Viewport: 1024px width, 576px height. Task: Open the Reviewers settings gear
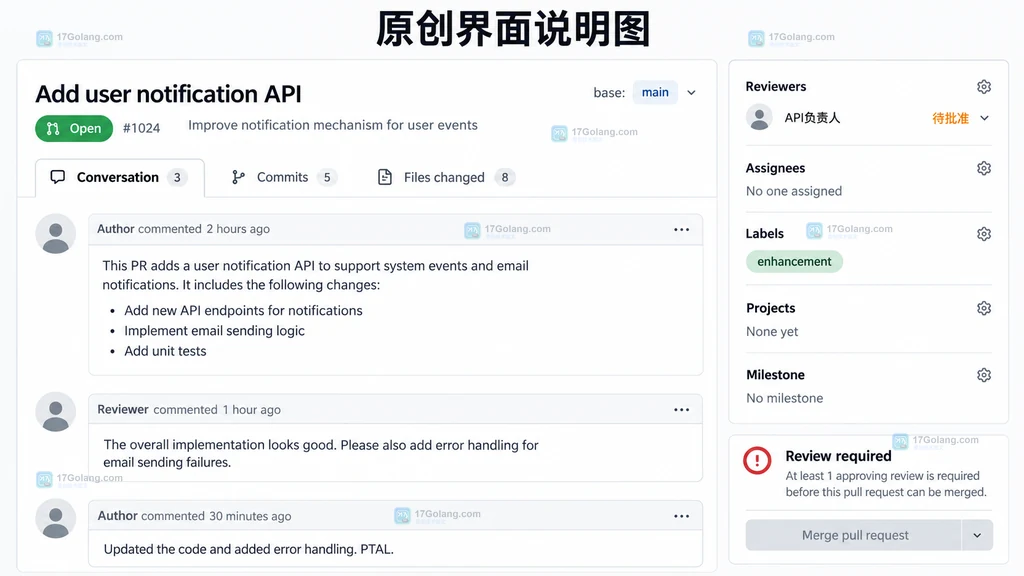(984, 87)
